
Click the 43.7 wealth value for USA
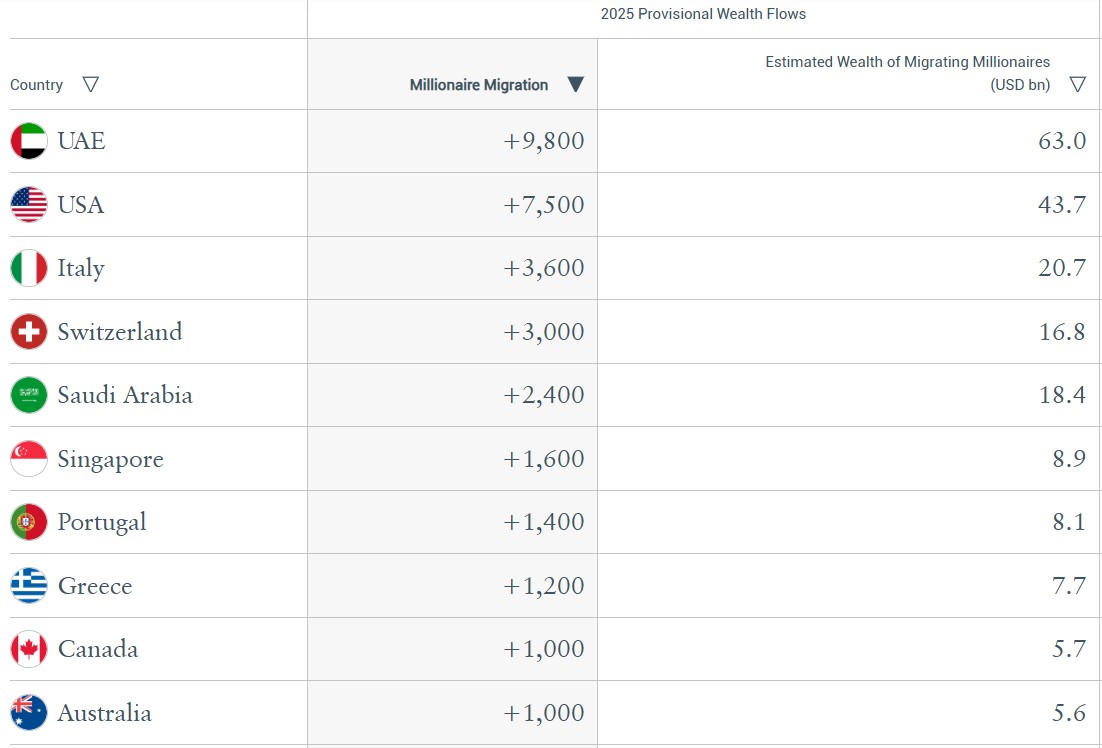pos(1061,205)
